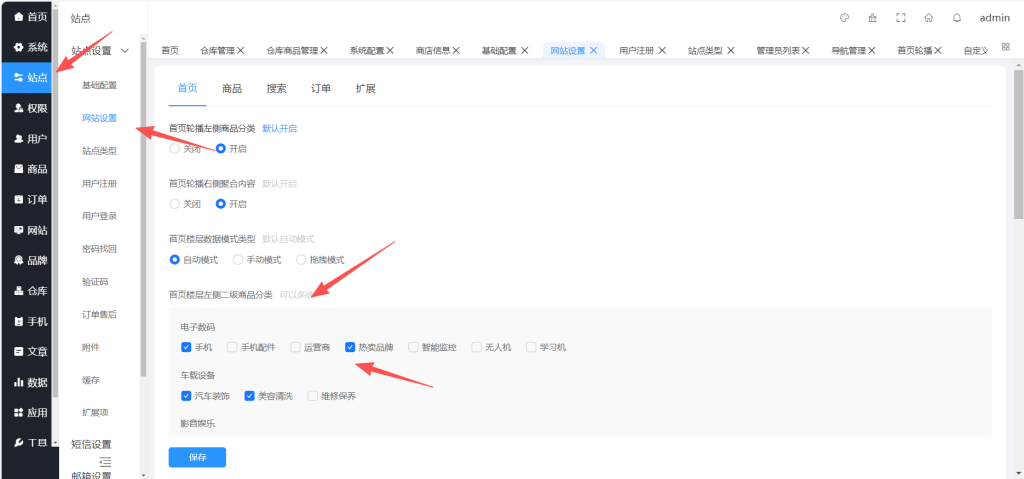The height and width of the screenshot is (479, 1024).
Task: Check the 维修保养 checkbox
Action: (312, 395)
